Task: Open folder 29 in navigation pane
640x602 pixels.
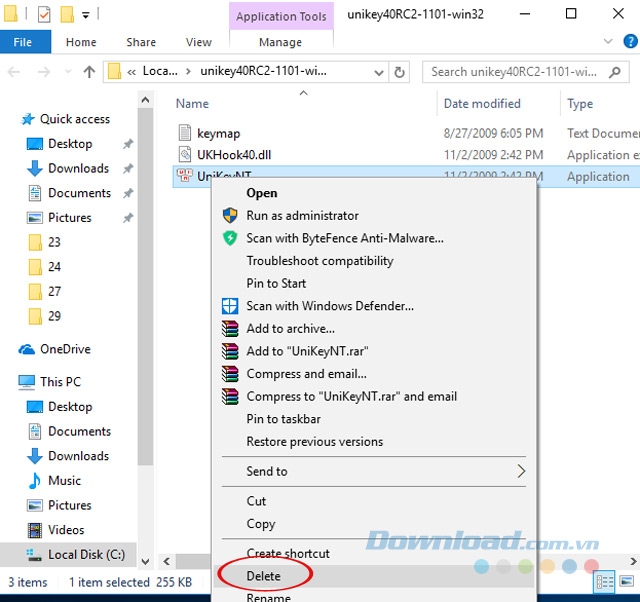Action: (54, 316)
